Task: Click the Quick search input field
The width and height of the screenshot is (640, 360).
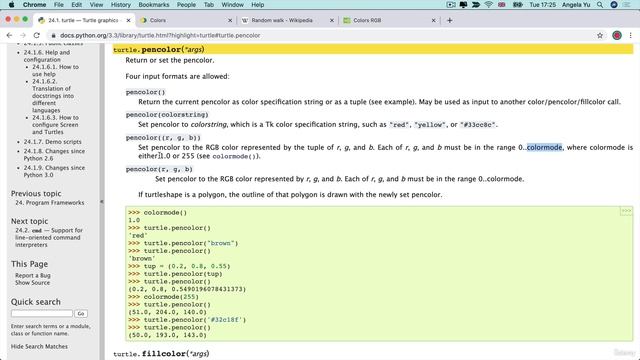Action: 42,313
